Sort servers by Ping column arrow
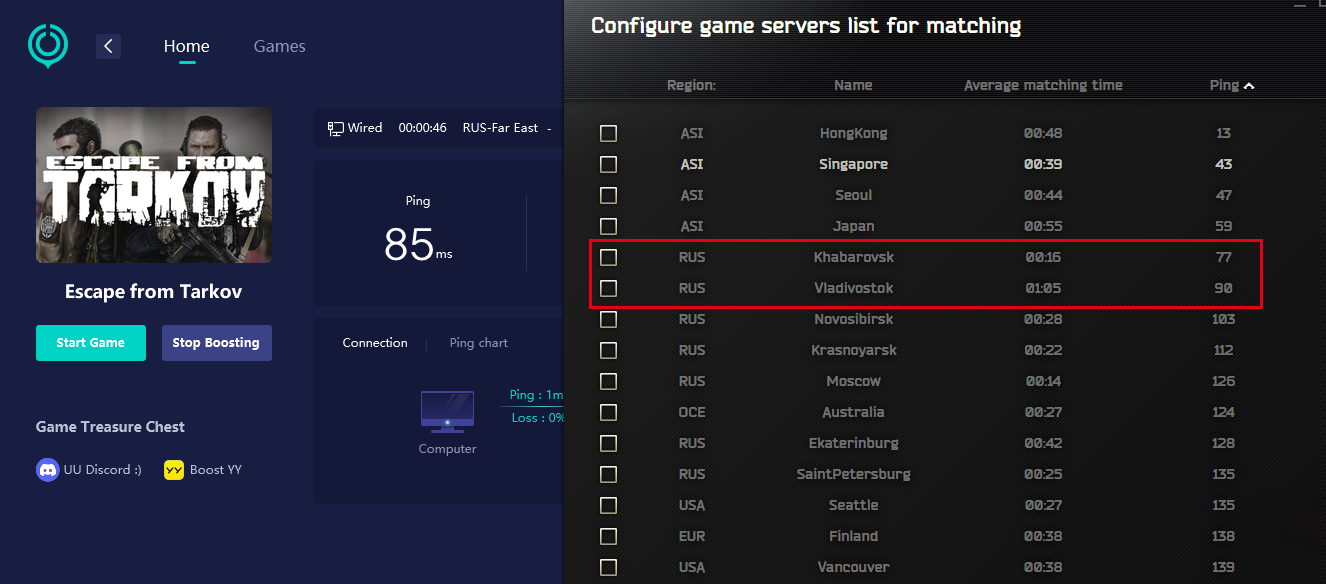The image size is (1326, 584). click(x=1248, y=87)
